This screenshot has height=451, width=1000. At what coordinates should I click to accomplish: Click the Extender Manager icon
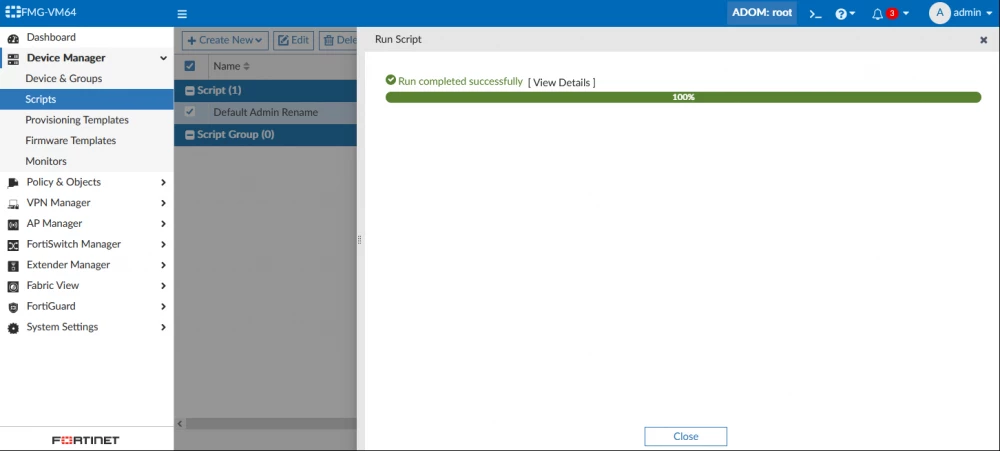13,265
